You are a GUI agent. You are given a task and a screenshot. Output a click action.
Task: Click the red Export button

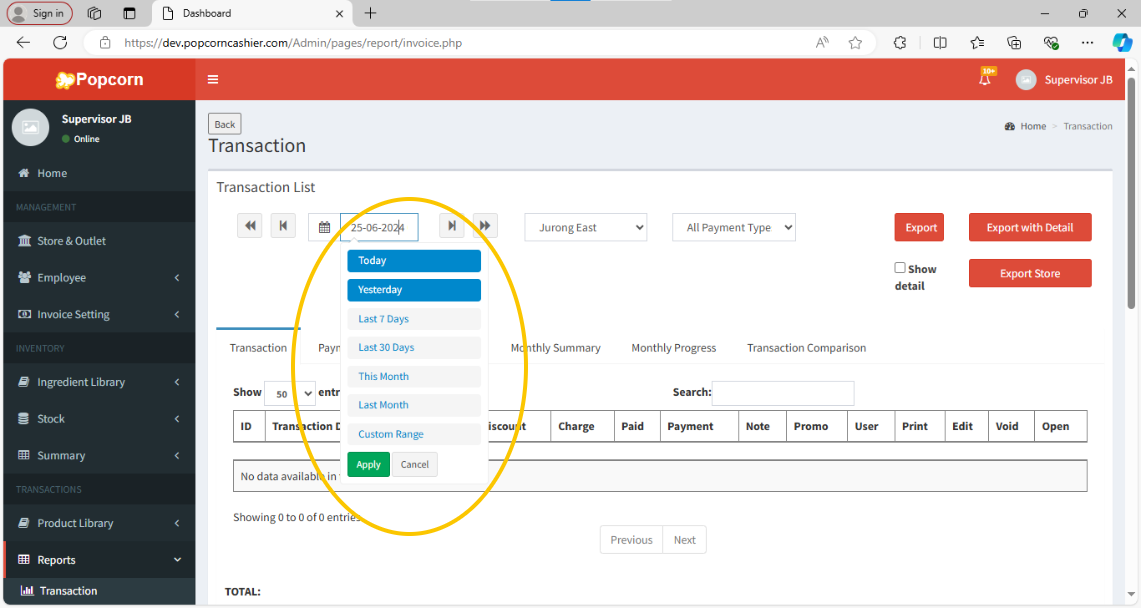[920, 228]
